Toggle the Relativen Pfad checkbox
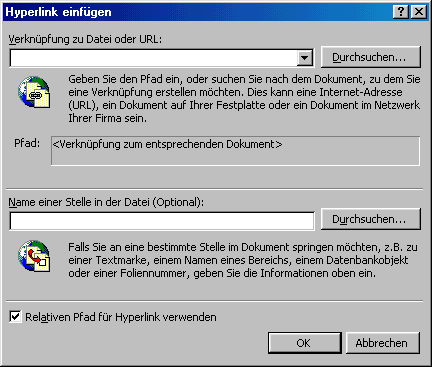 tap(15, 316)
